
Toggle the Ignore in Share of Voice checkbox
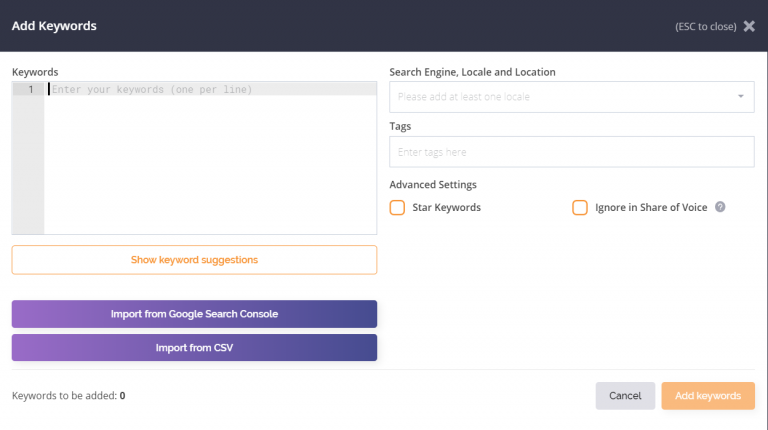[x=580, y=208]
